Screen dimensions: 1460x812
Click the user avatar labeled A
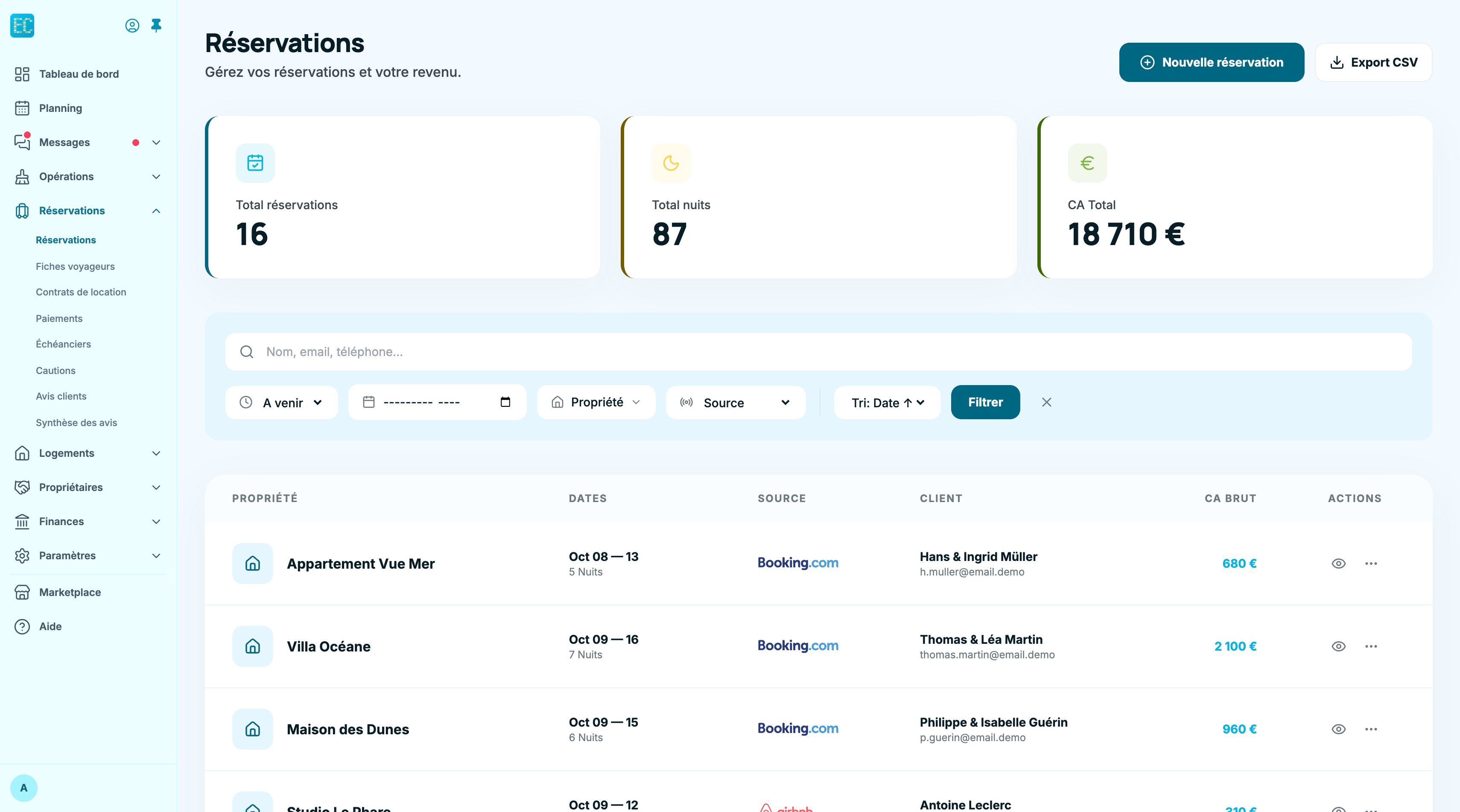(x=24, y=788)
